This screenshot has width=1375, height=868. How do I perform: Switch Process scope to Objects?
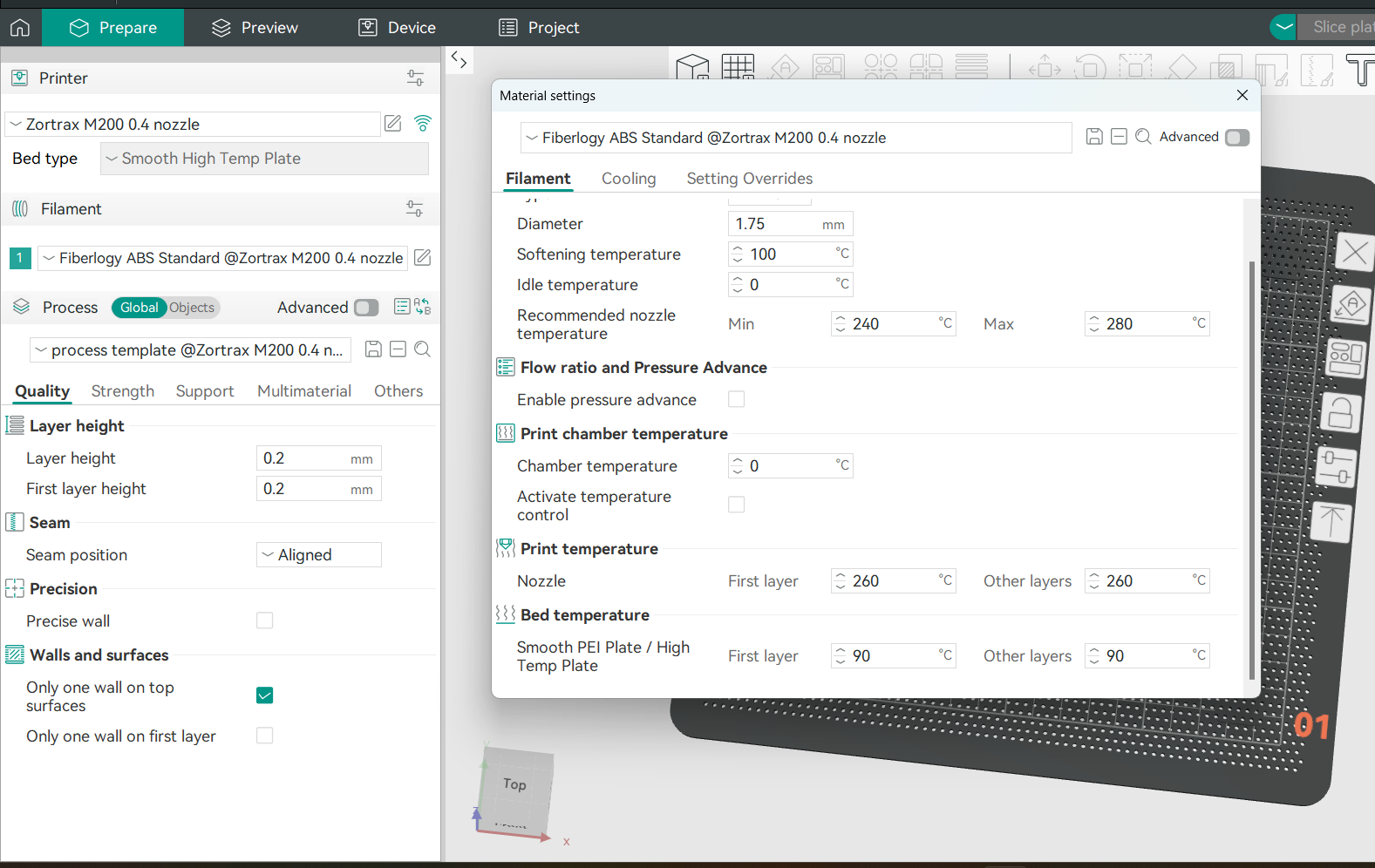(192, 308)
